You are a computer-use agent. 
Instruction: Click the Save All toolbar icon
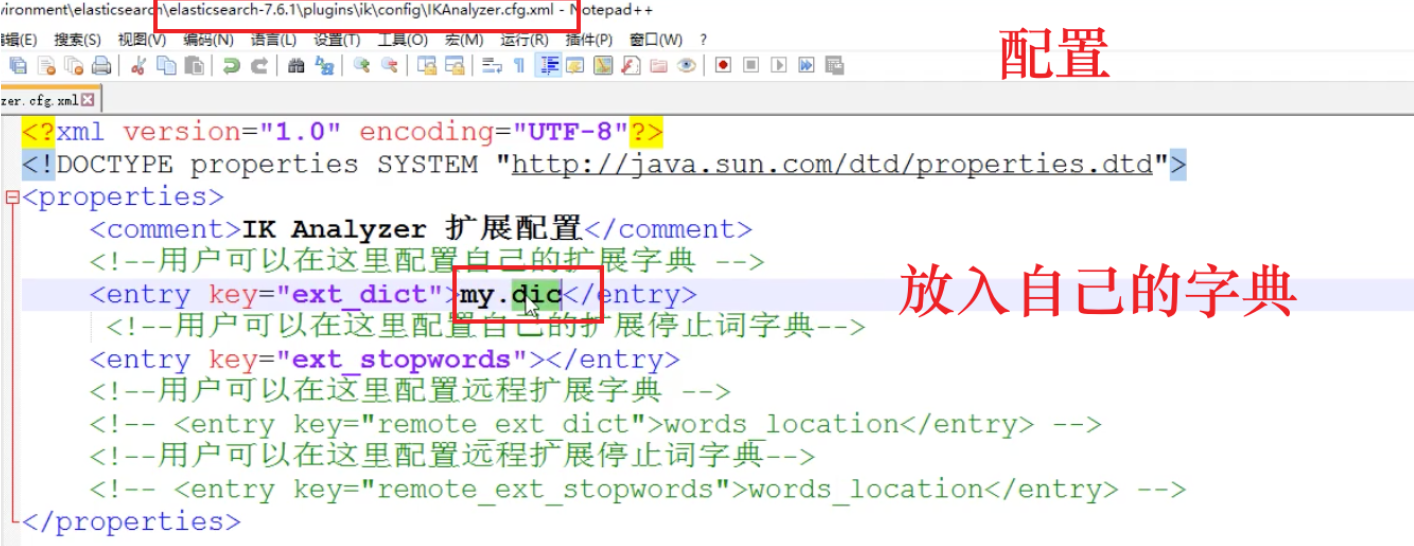pos(18,66)
